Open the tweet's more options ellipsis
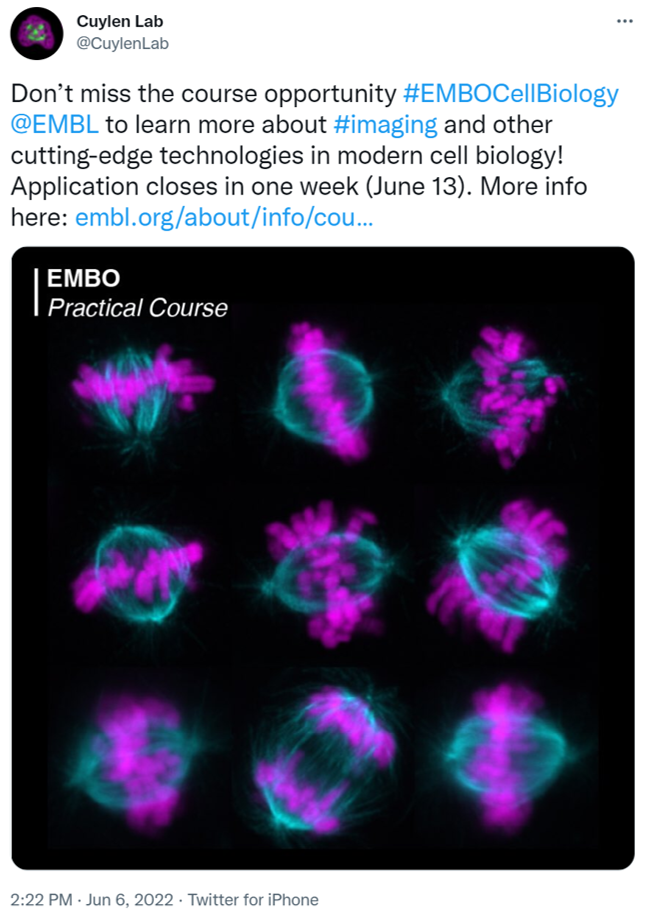Image resolution: width=647 pixels, height=916 pixels. (x=624, y=20)
